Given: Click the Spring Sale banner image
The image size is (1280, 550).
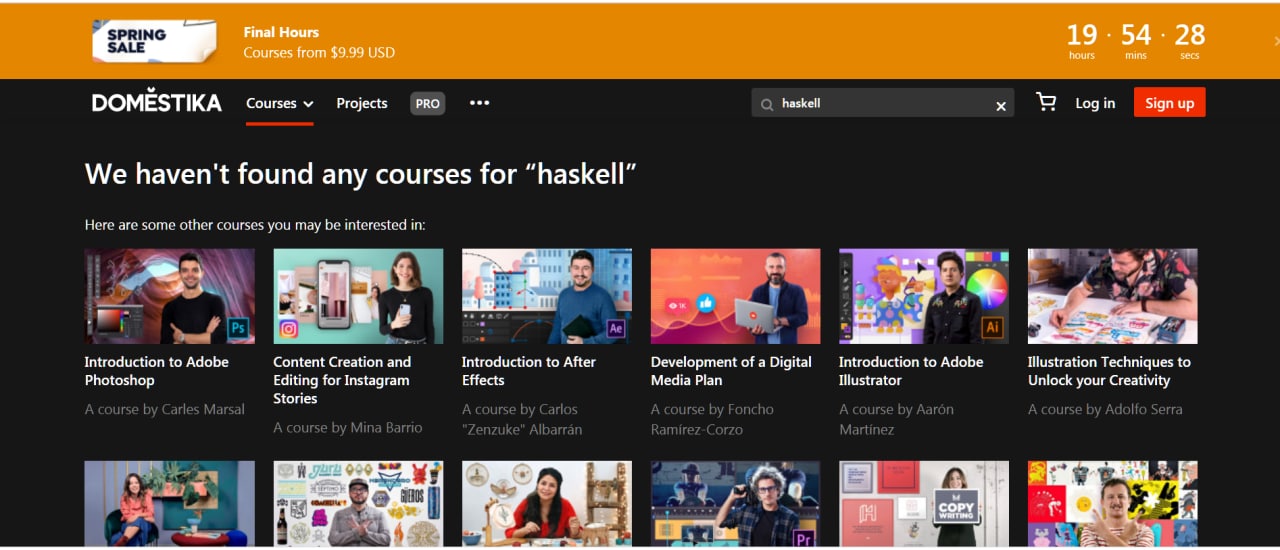Looking at the screenshot, I should 154,41.
